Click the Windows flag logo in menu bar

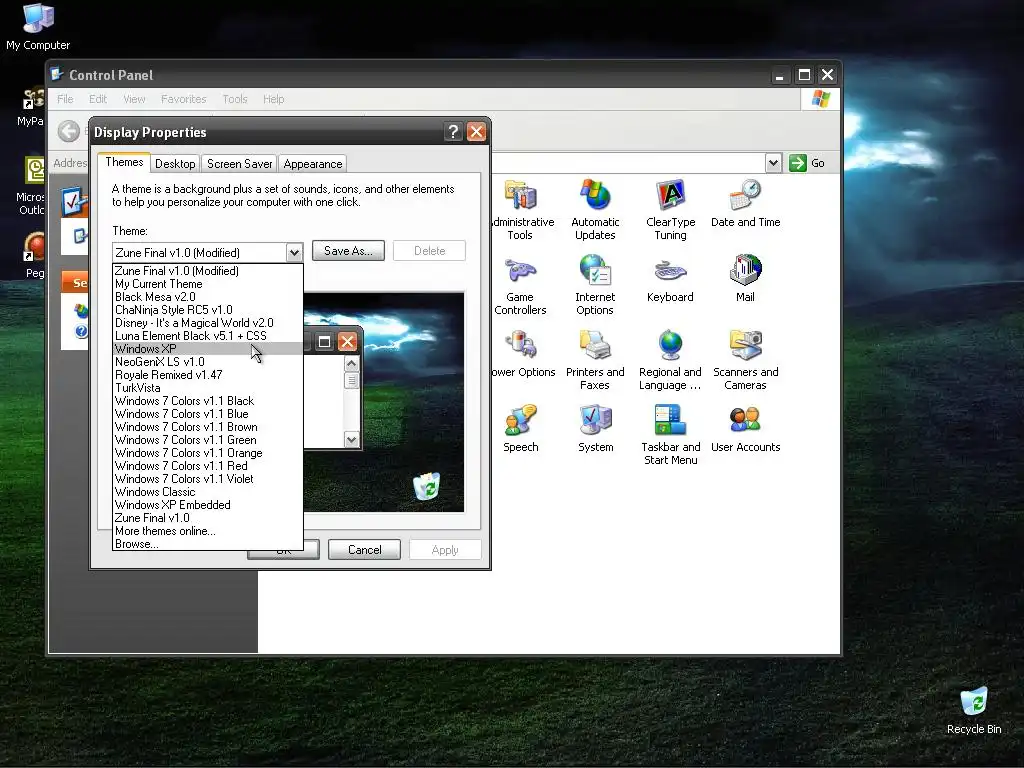820,99
